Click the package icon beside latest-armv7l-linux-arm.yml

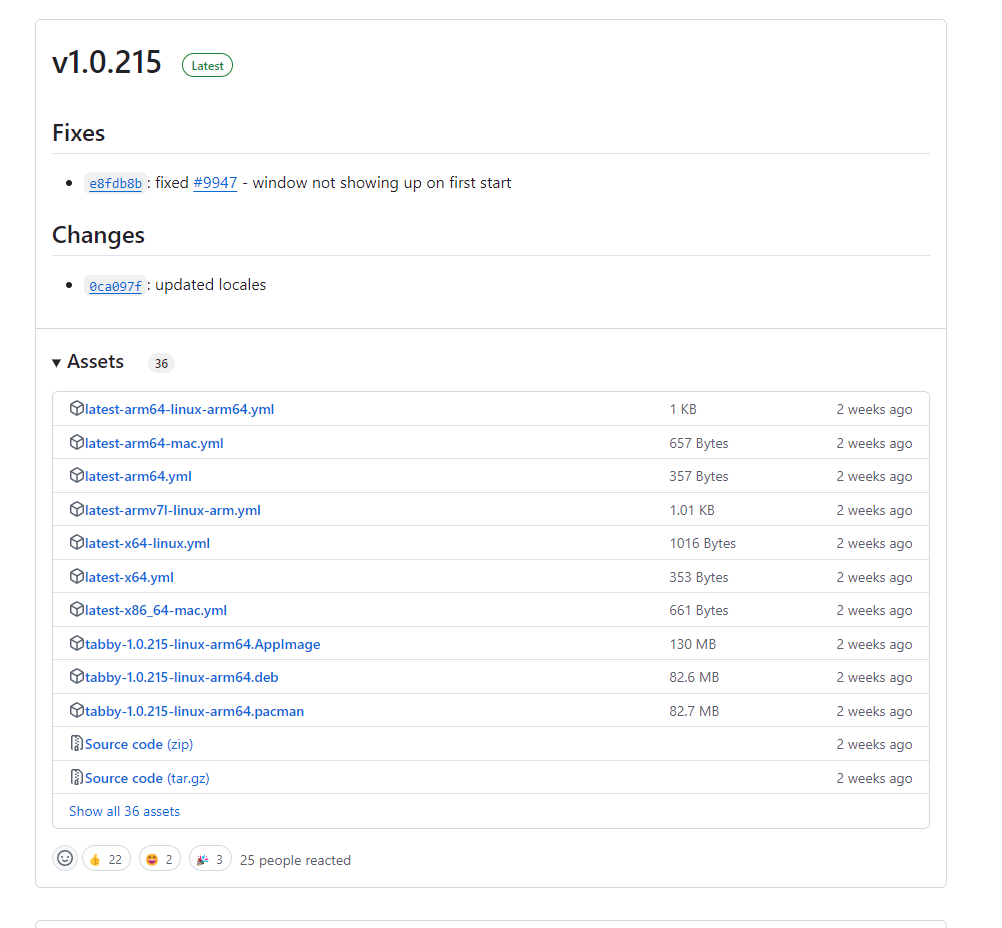pos(77,509)
